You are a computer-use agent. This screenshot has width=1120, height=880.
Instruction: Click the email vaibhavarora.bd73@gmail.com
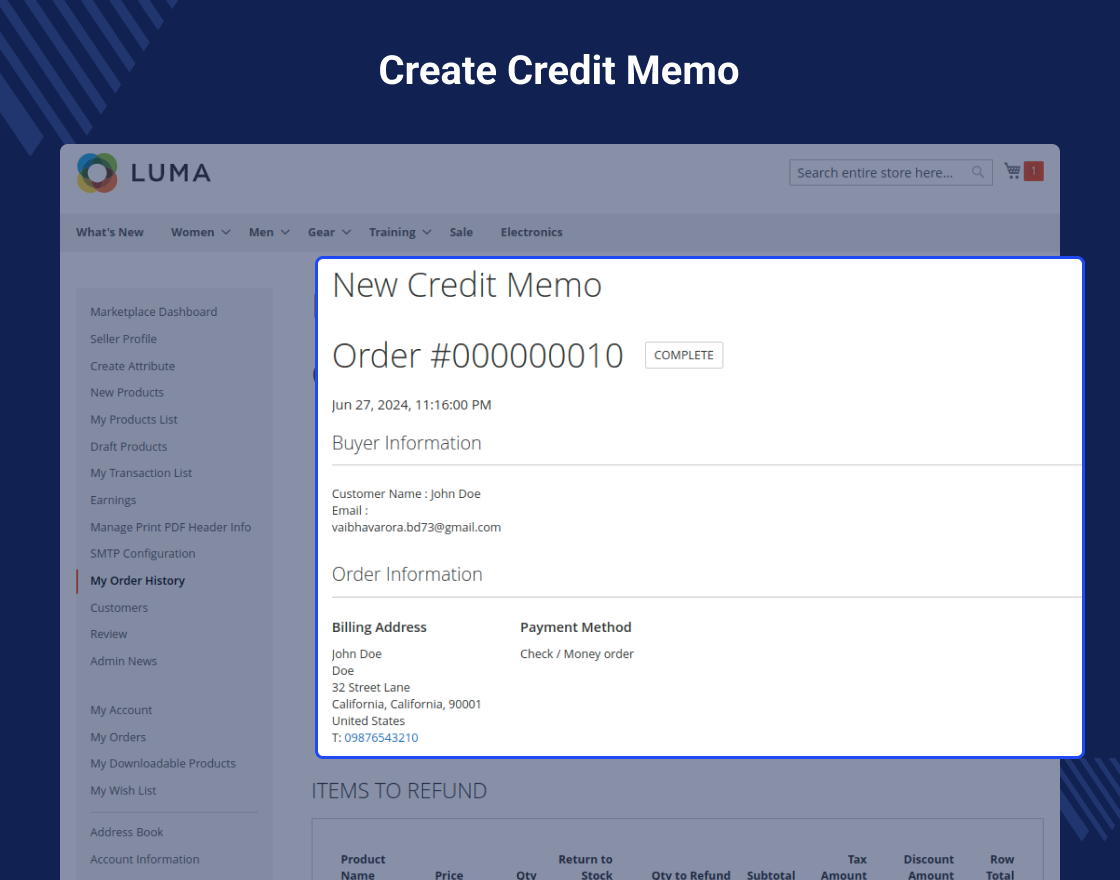pos(416,528)
